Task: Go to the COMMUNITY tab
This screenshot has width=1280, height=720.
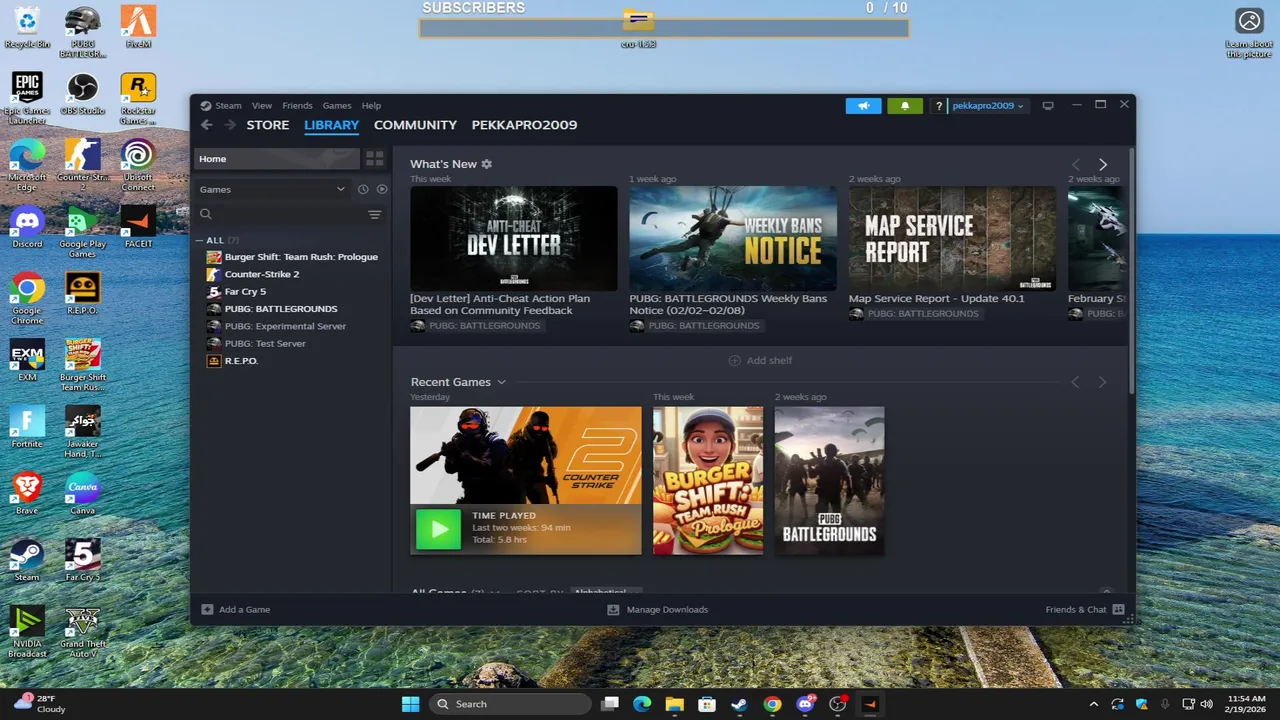Action: click(x=415, y=125)
